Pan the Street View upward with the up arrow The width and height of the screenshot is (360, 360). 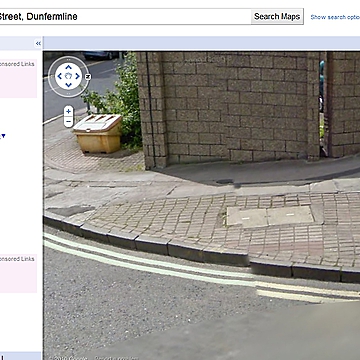68,67
